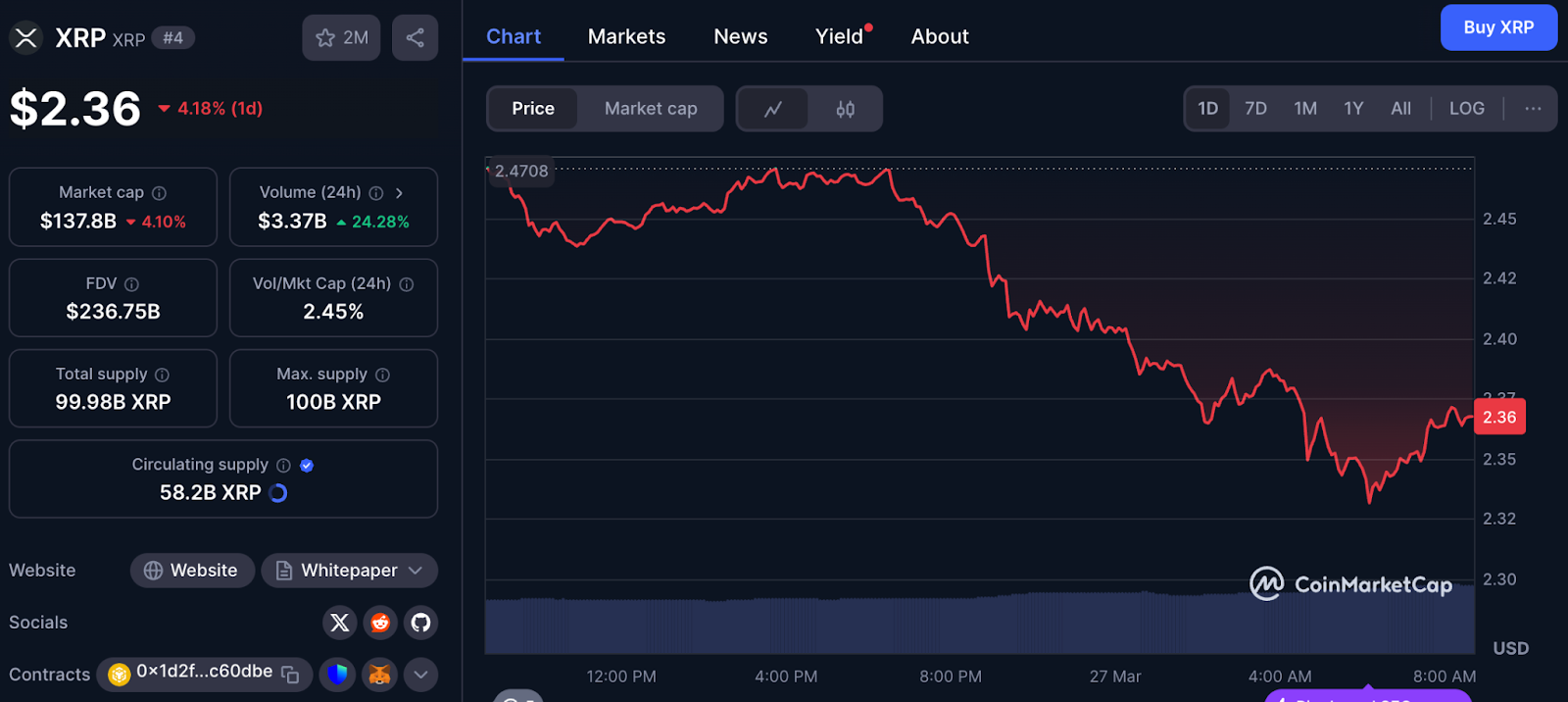1568x702 pixels.
Task: Click the MetaMask fox icon
Action: (x=379, y=675)
